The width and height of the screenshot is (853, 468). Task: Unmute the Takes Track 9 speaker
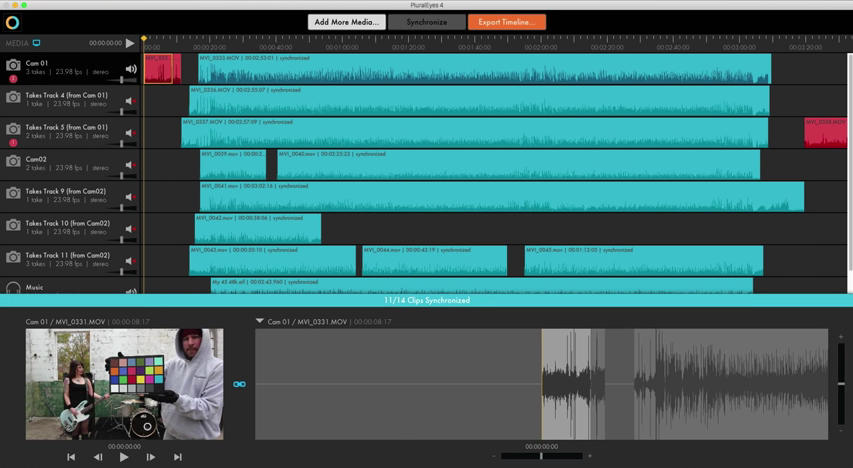coord(131,197)
